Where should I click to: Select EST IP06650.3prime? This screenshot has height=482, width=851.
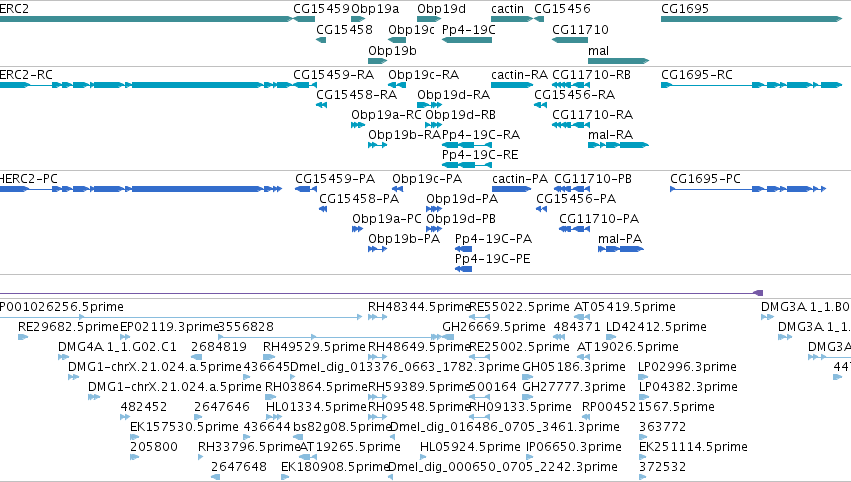point(574,447)
